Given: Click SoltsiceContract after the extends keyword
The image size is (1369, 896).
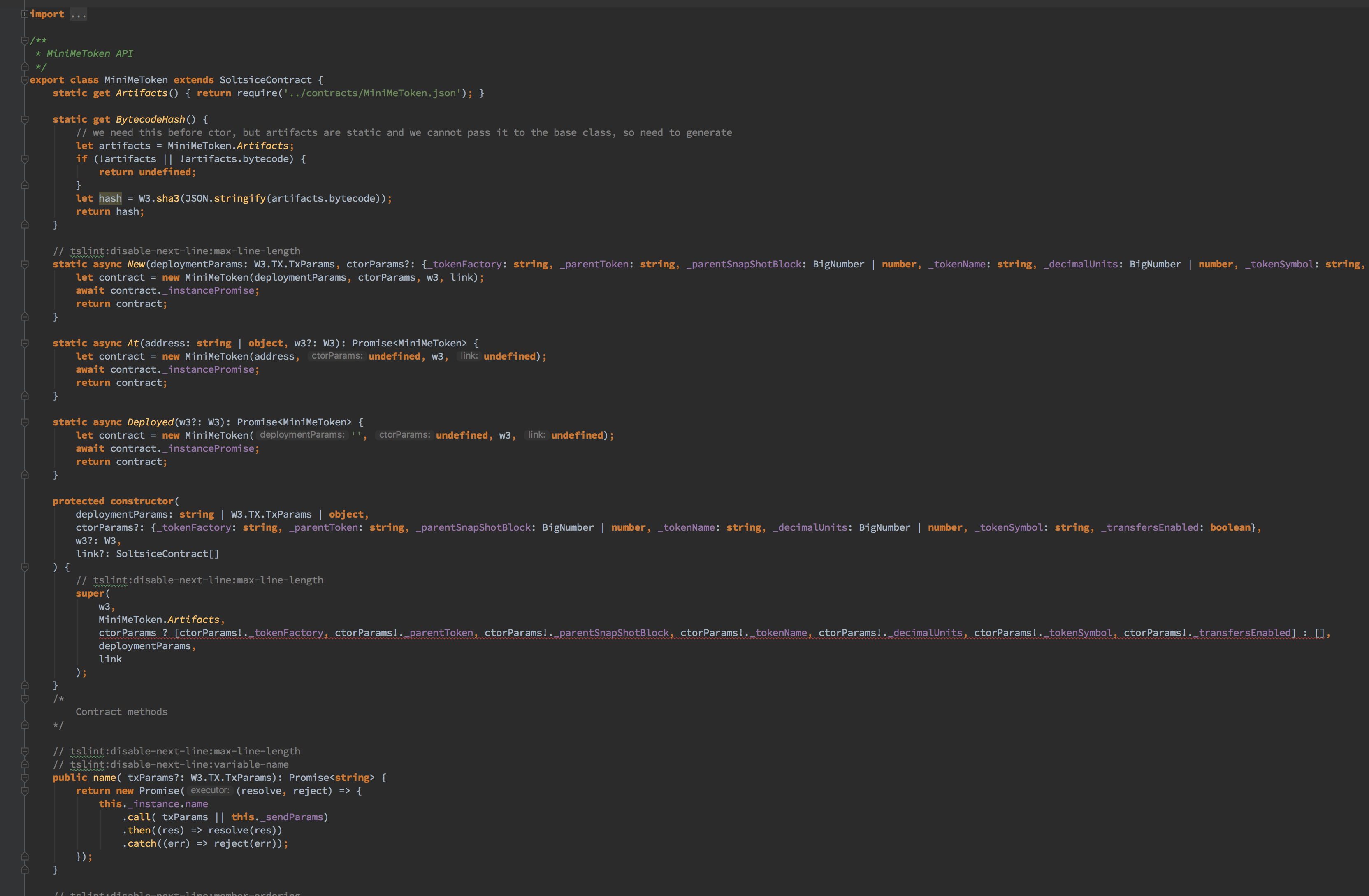Looking at the screenshot, I should tap(265, 80).
